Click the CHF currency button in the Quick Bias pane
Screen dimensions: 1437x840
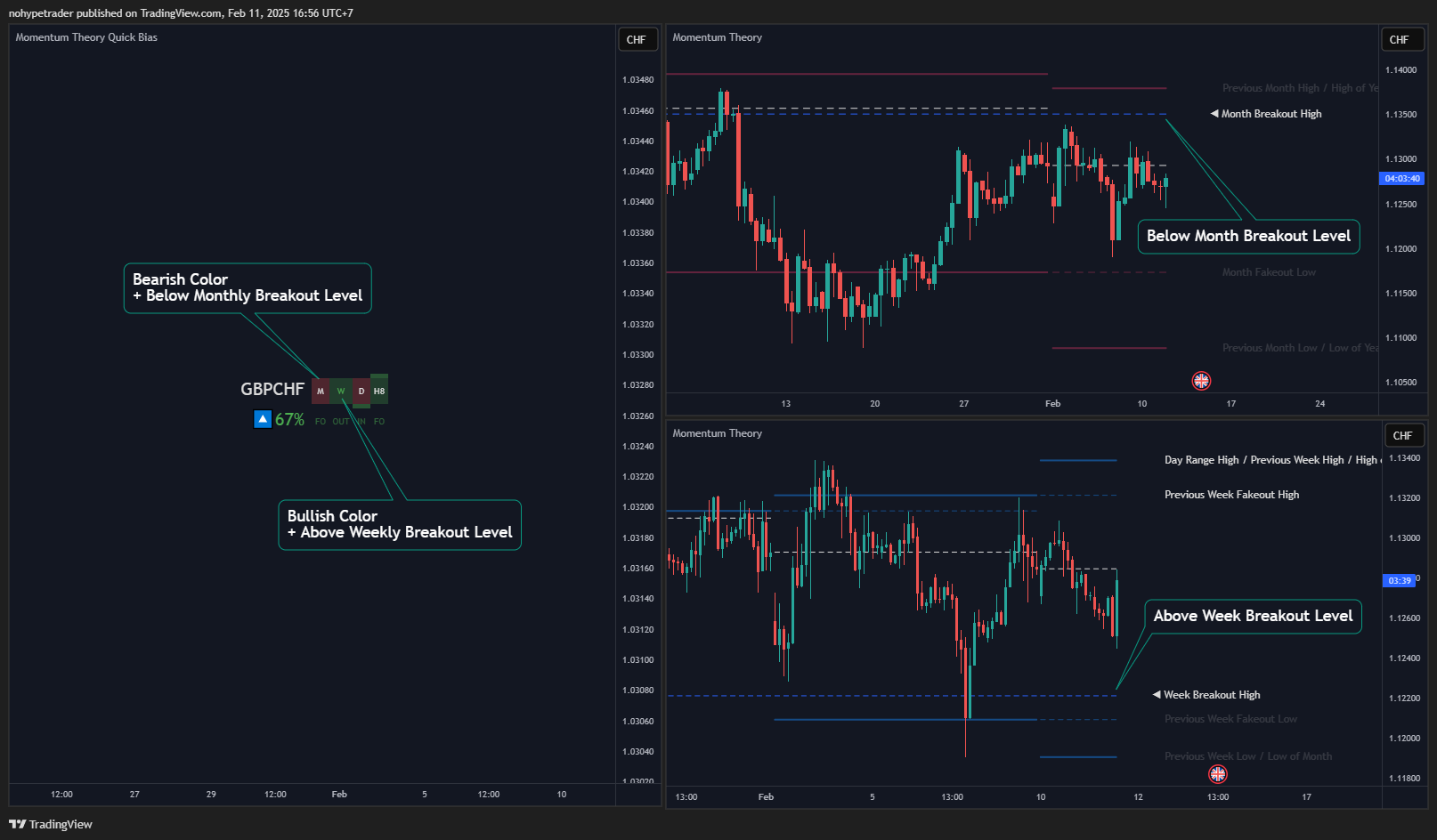[x=637, y=40]
